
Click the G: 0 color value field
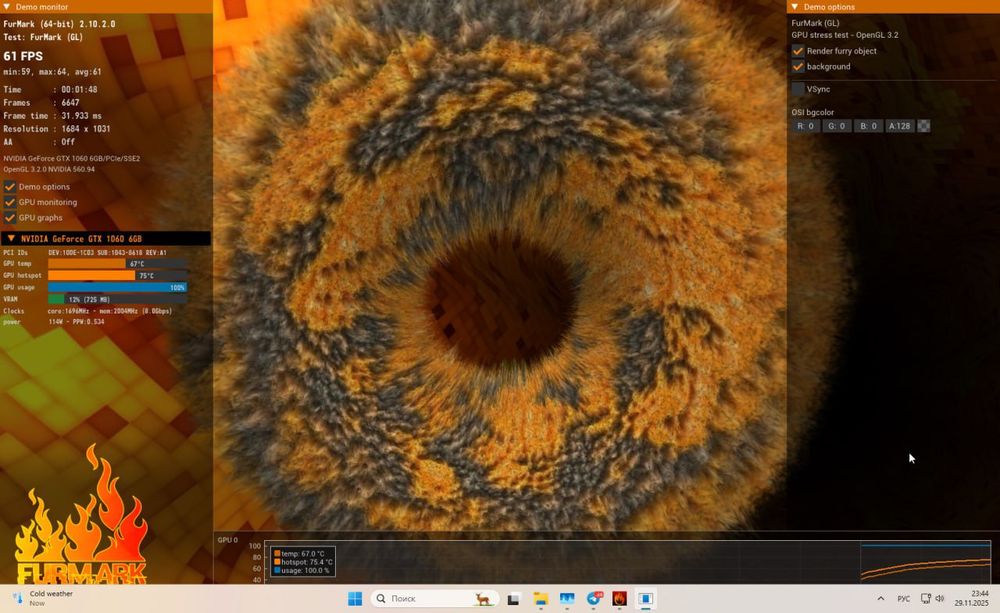[837, 126]
